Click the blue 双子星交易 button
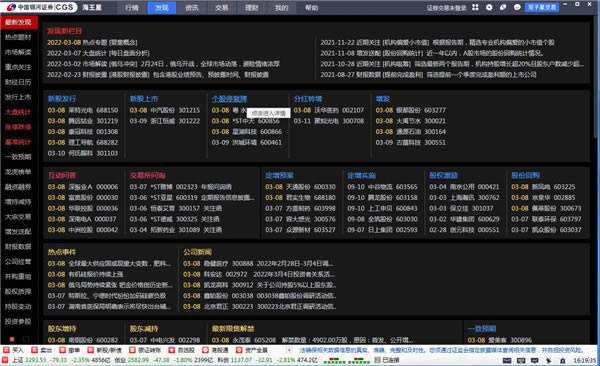600x366 pixels. [x=542, y=7]
